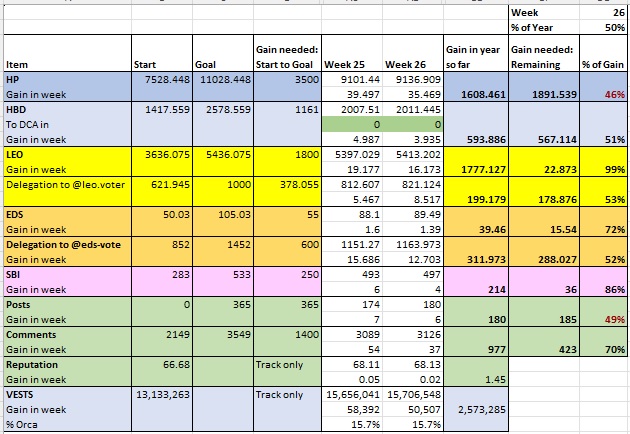Select LEO 99% gain cell

[x=603, y=170]
